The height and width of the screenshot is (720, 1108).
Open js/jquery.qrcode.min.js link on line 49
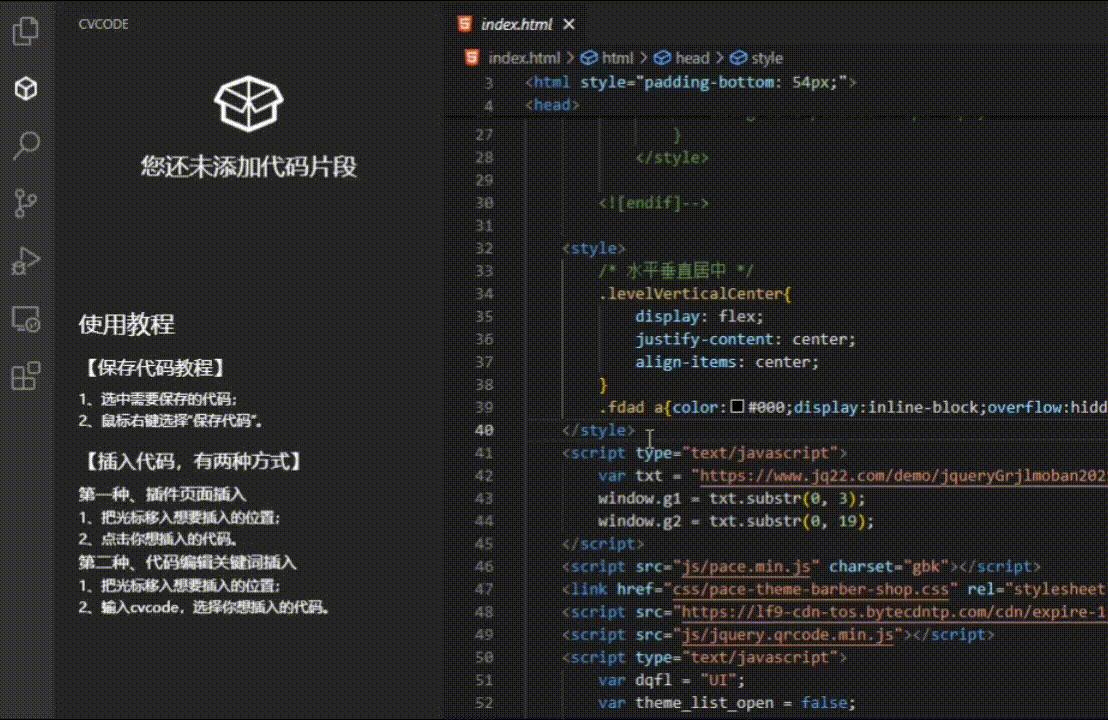[788, 635]
